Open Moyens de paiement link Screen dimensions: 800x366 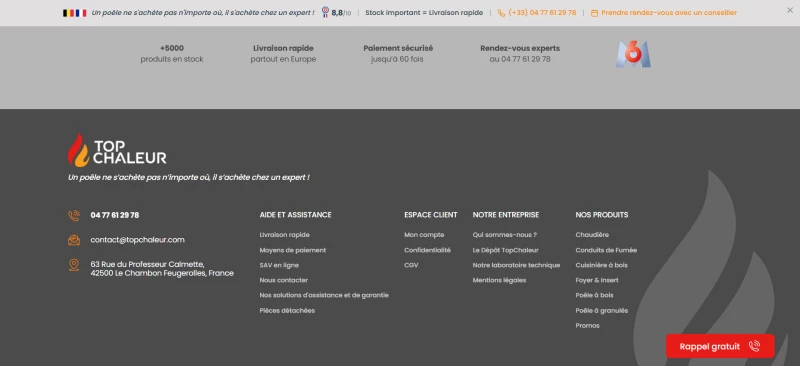(x=292, y=251)
